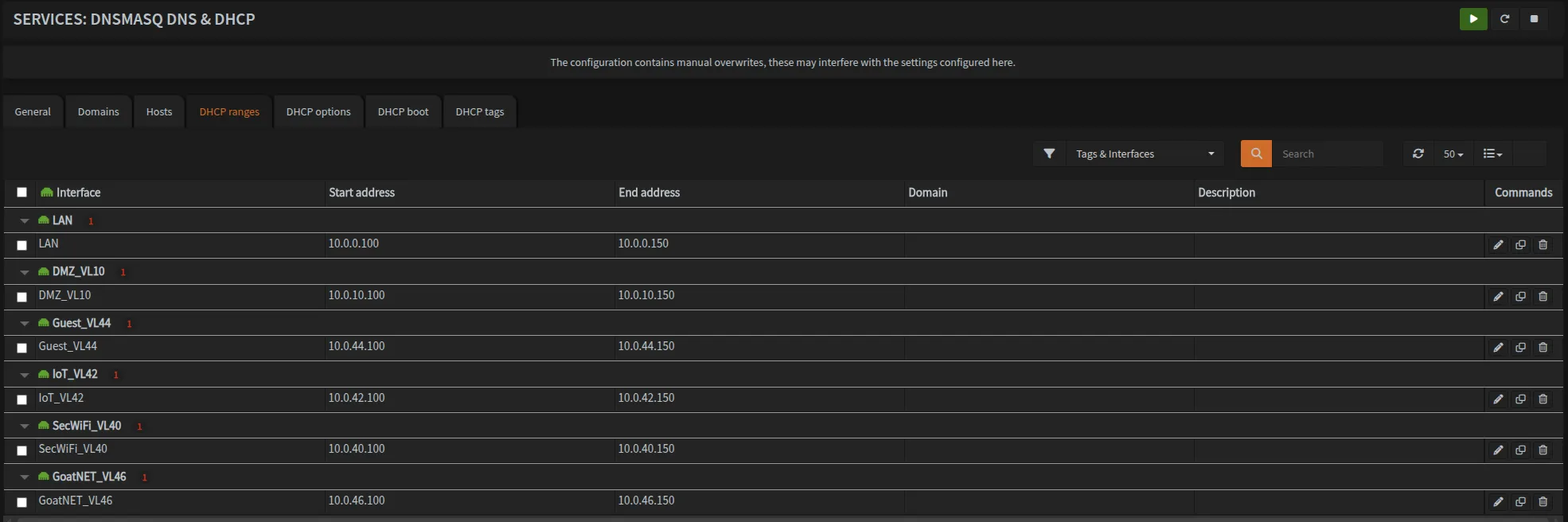Edit the DMZ_VL10 range row
Screen dimensions: 1568x522
click(1498, 297)
